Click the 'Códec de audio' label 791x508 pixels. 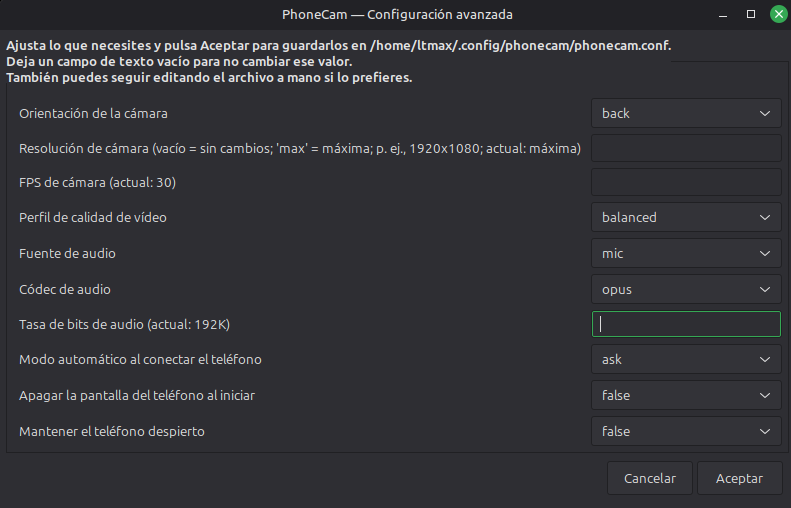65,289
